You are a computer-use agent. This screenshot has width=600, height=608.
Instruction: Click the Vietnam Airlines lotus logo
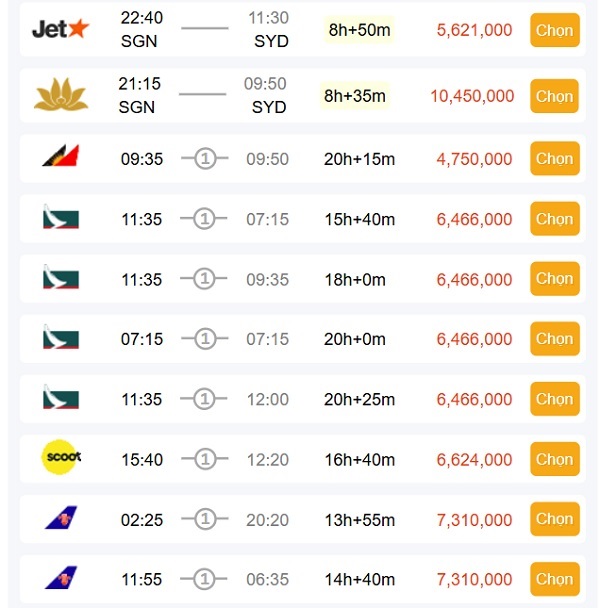click(61, 96)
